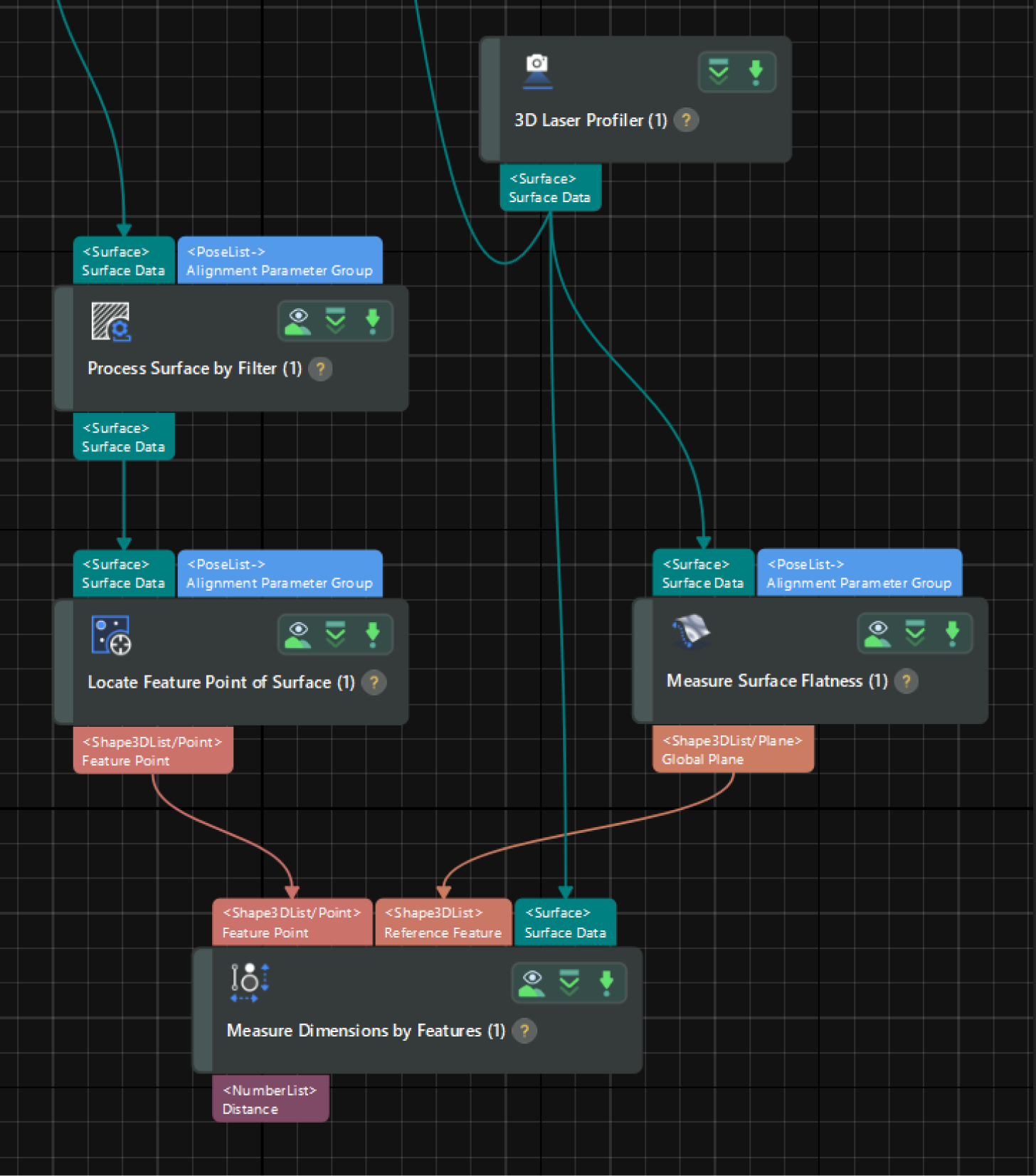Toggle visualization eye on Locate Feature Point step
This screenshot has height=1176, width=1036.
click(x=298, y=634)
